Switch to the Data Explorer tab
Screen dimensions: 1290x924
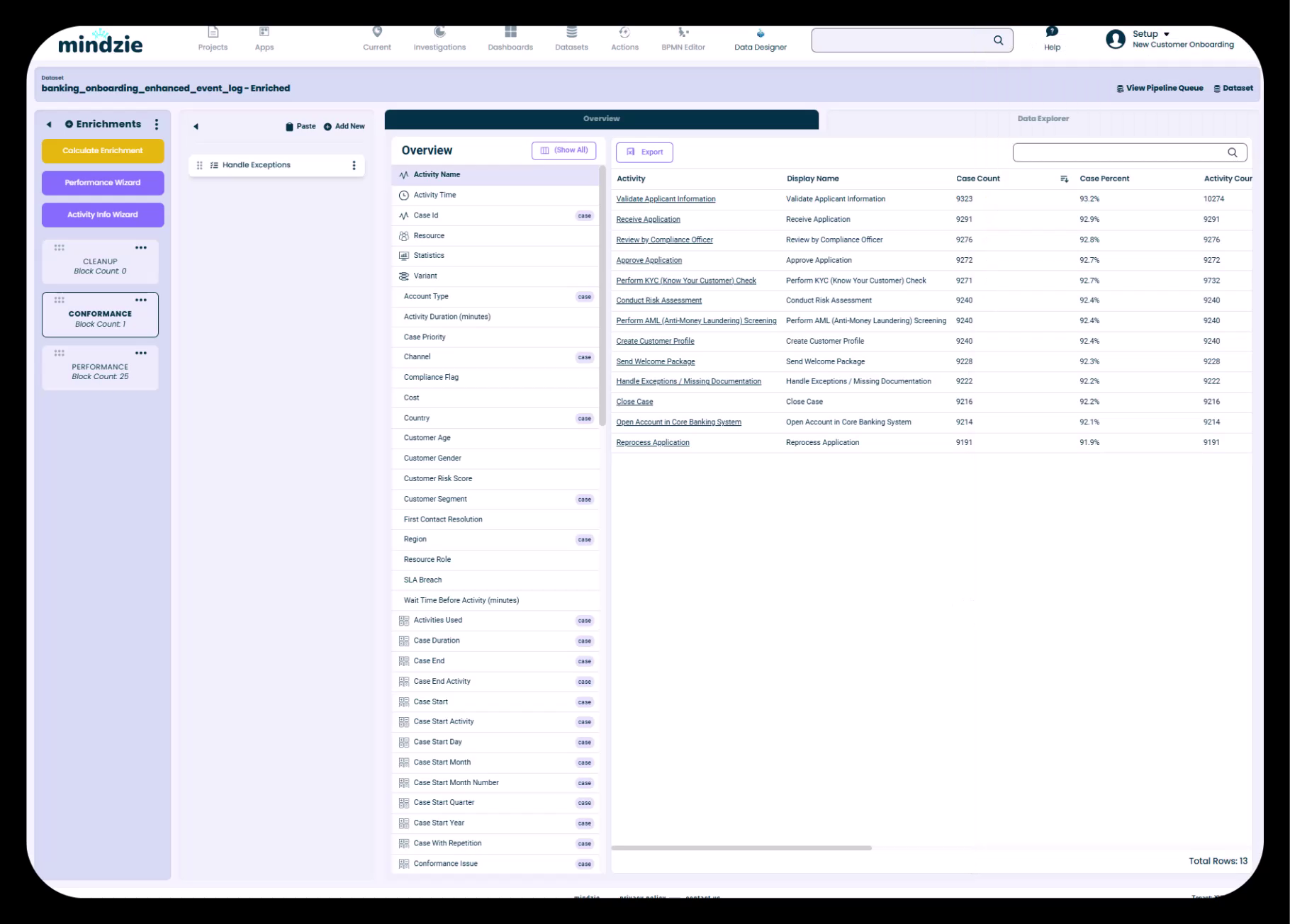pos(1043,119)
